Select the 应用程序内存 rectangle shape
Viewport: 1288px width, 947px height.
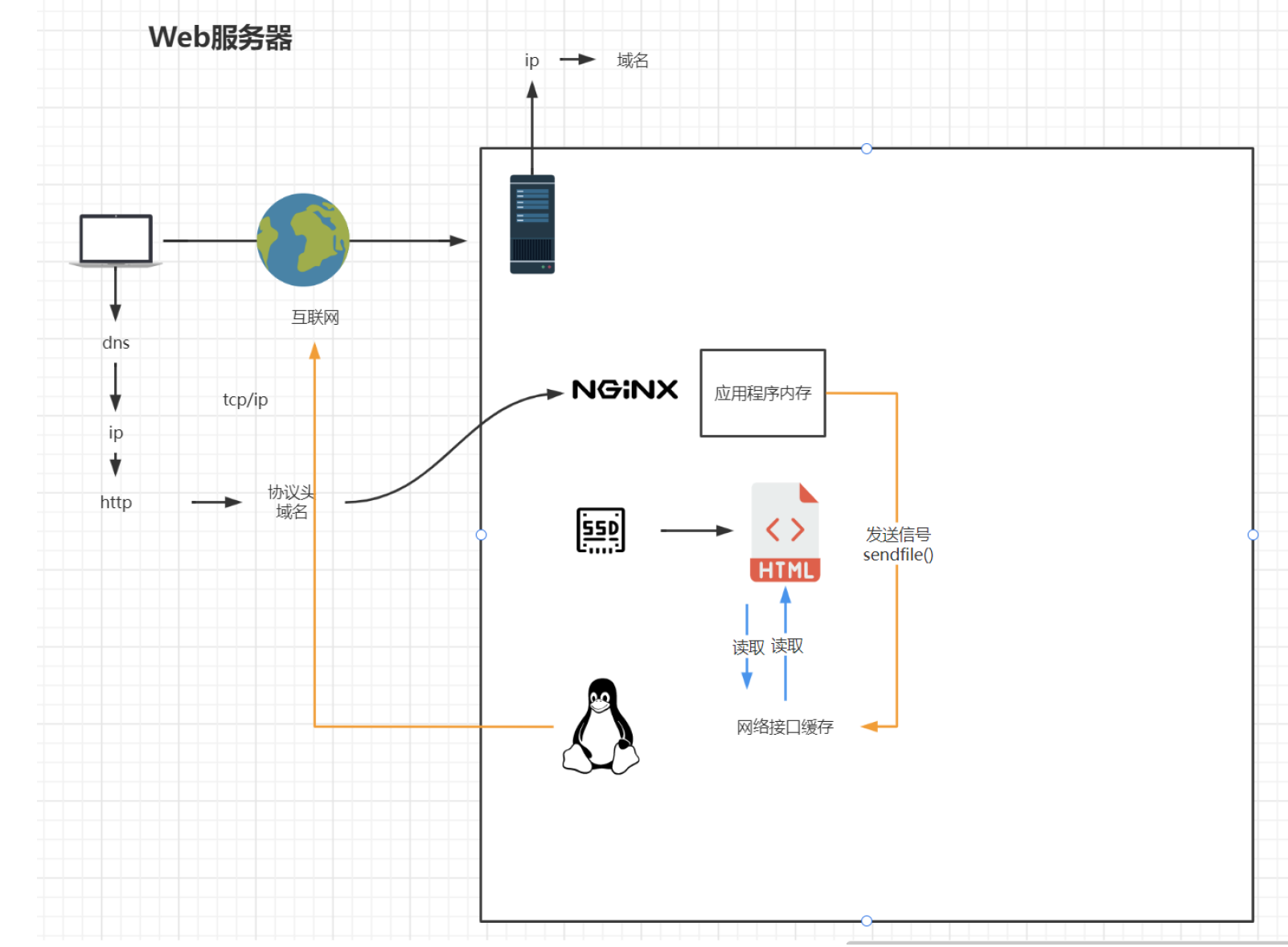point(762,392)
